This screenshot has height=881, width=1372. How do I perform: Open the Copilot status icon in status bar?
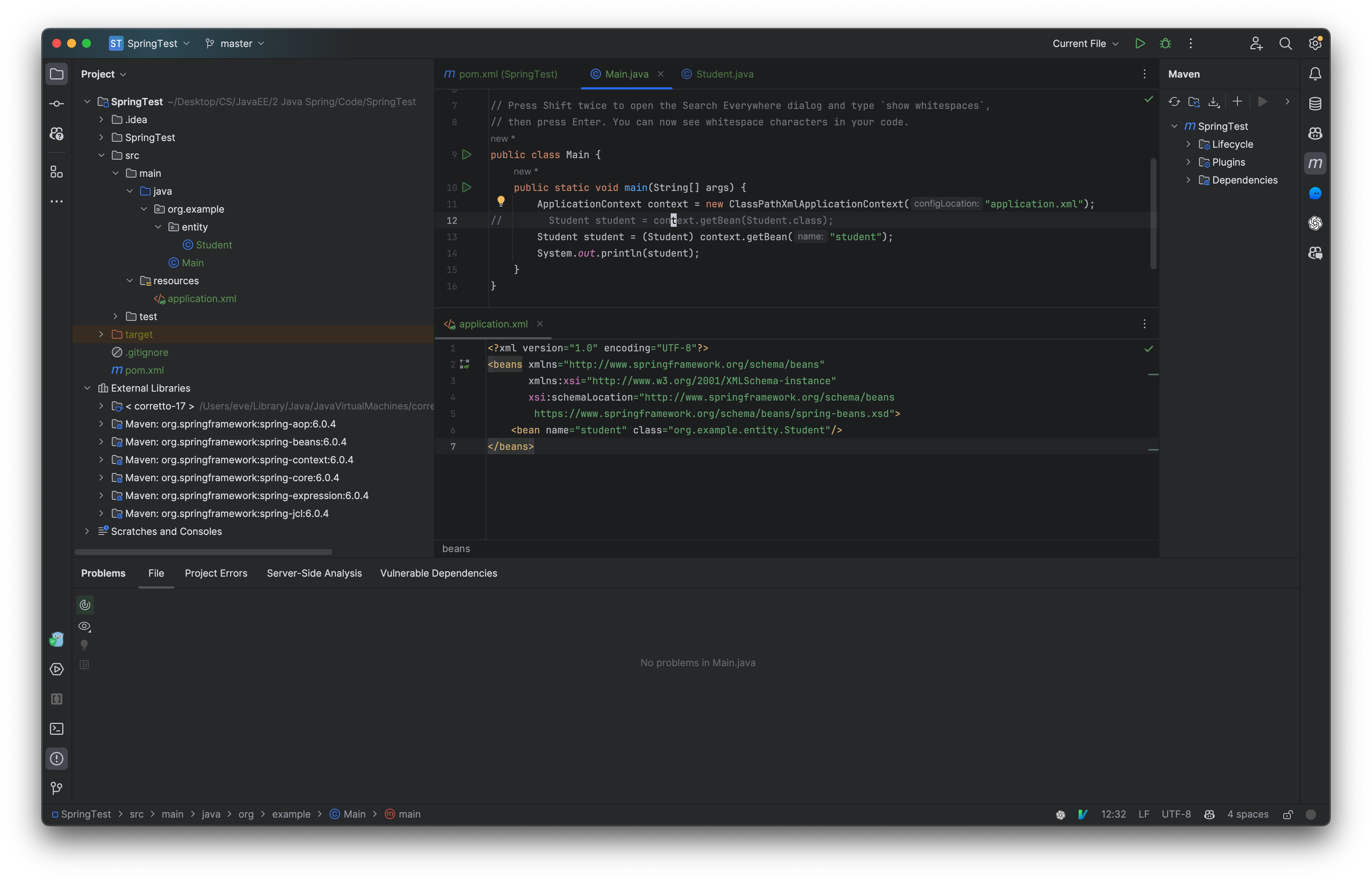click(x=1209, y=814)
